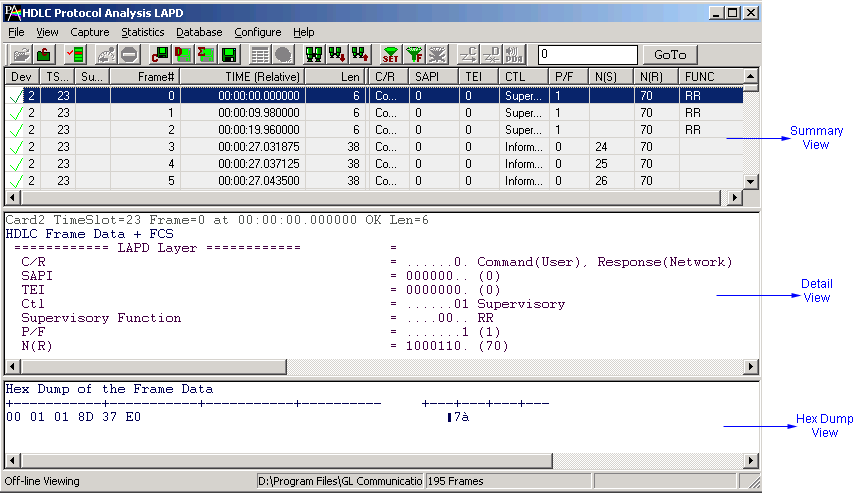Select frame 5 row at 00:00:27.043500
This screenshot has height=493, width=862.
374,181
